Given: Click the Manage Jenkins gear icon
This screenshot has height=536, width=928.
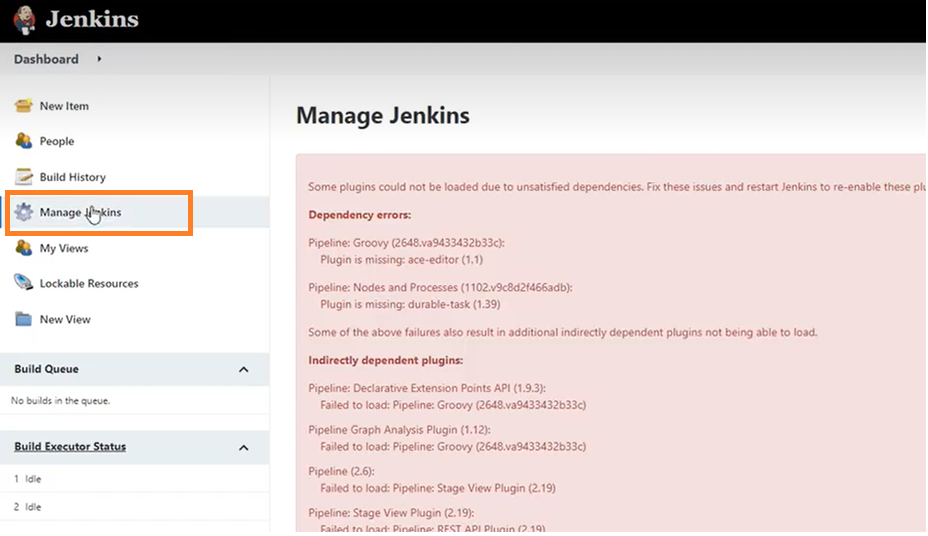Looking at the screenshot, I should pyautogui.click(x=24, y=212).
